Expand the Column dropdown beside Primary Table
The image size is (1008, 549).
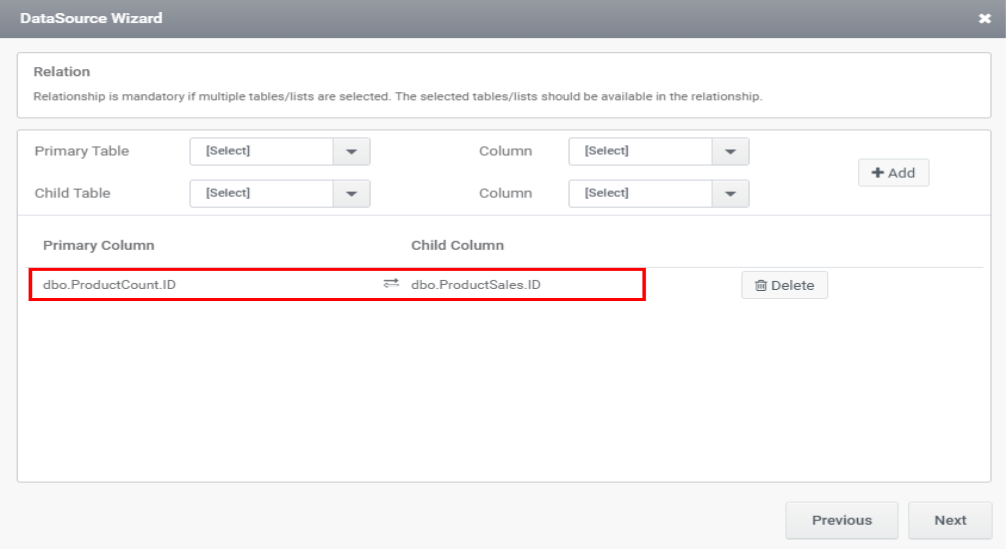click(x=730, y=152)
